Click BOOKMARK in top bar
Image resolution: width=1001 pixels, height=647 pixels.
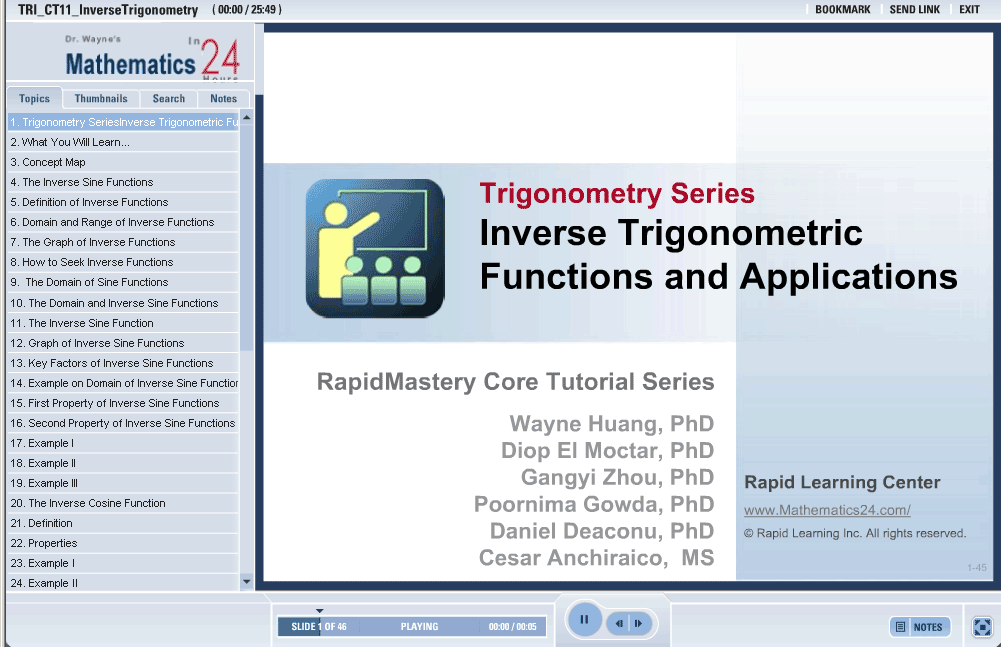(843, 10)
